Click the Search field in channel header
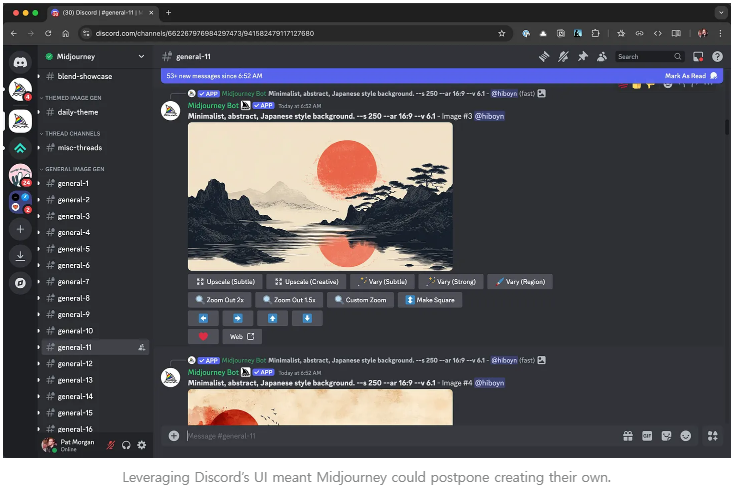Screen dimensions: 738x492 [x=650, y=56]
